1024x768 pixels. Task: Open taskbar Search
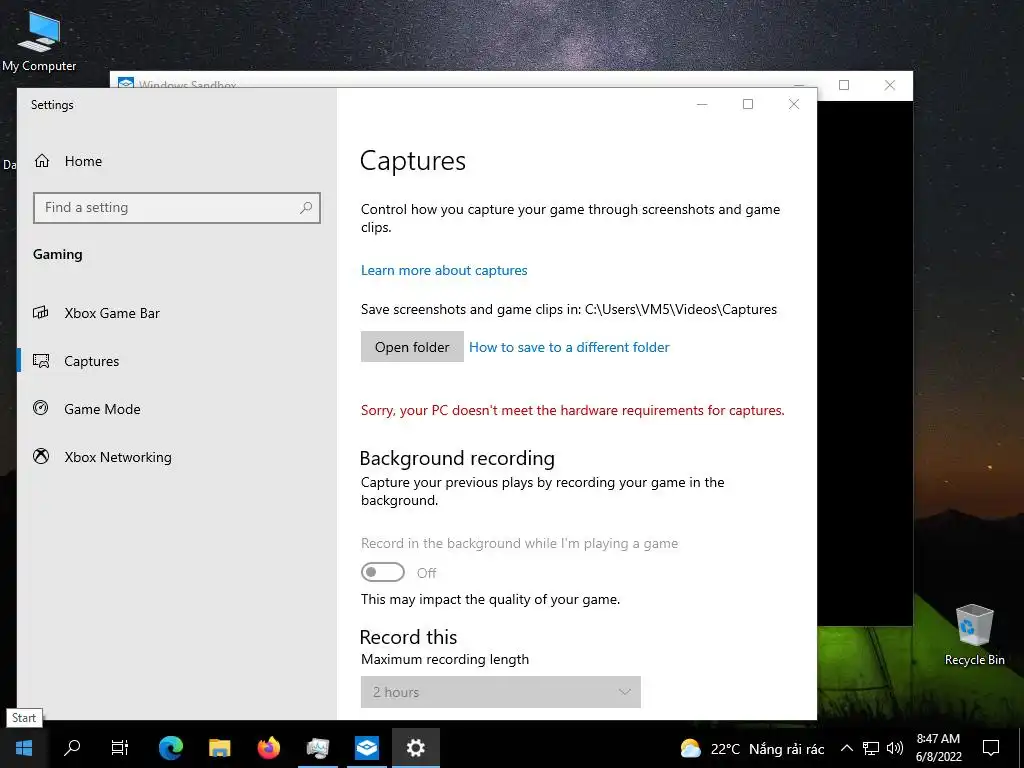pos(72,748)
